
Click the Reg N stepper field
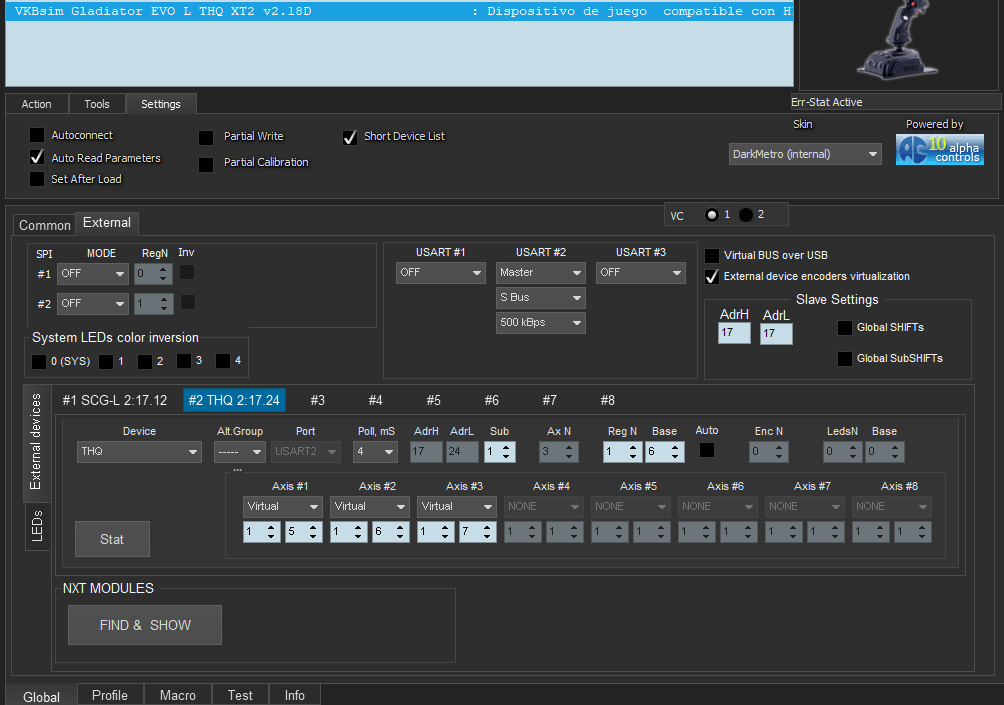[622, 451]
